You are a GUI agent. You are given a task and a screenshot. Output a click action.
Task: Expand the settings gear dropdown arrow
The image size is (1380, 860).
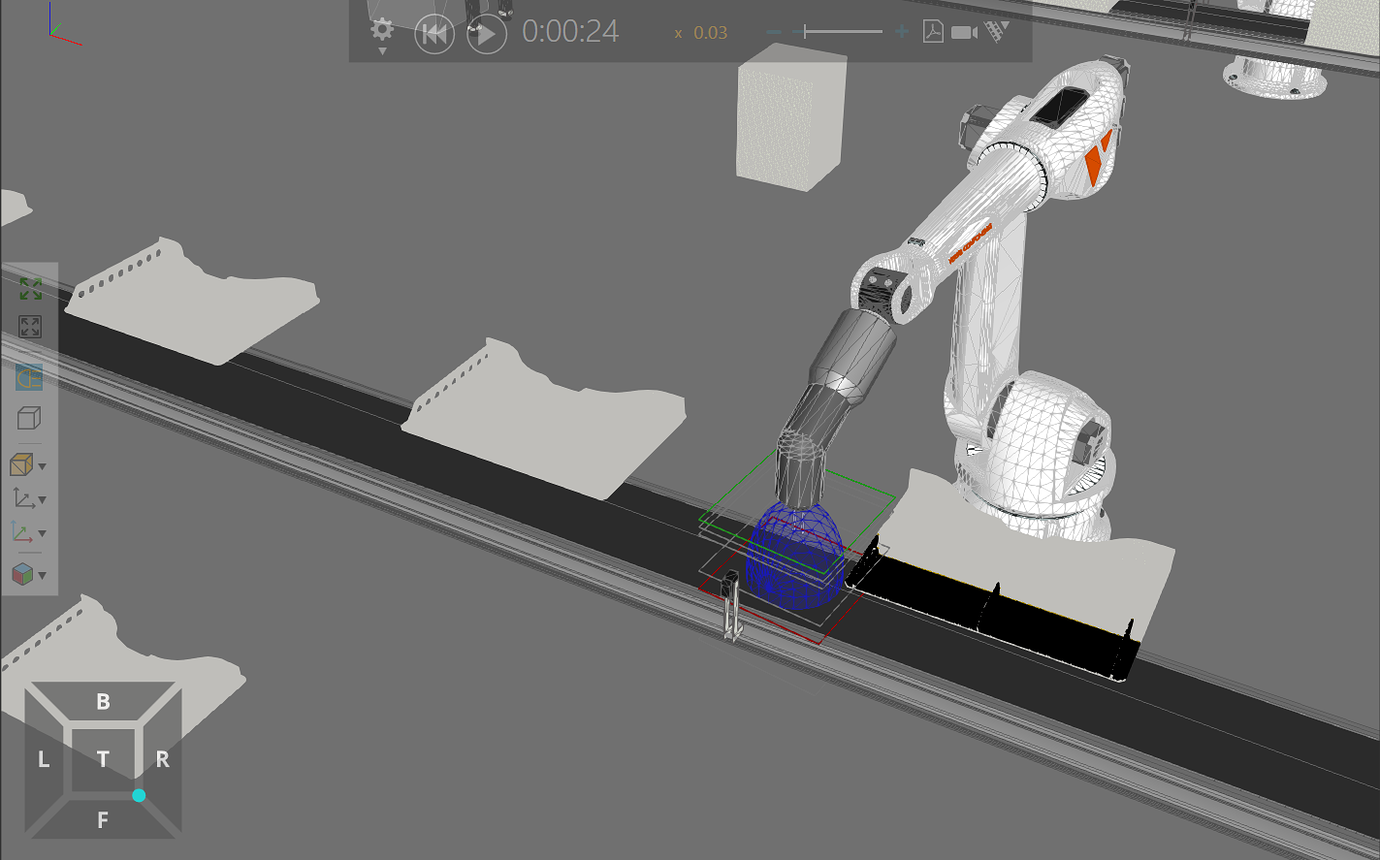(x=381, y=49)
